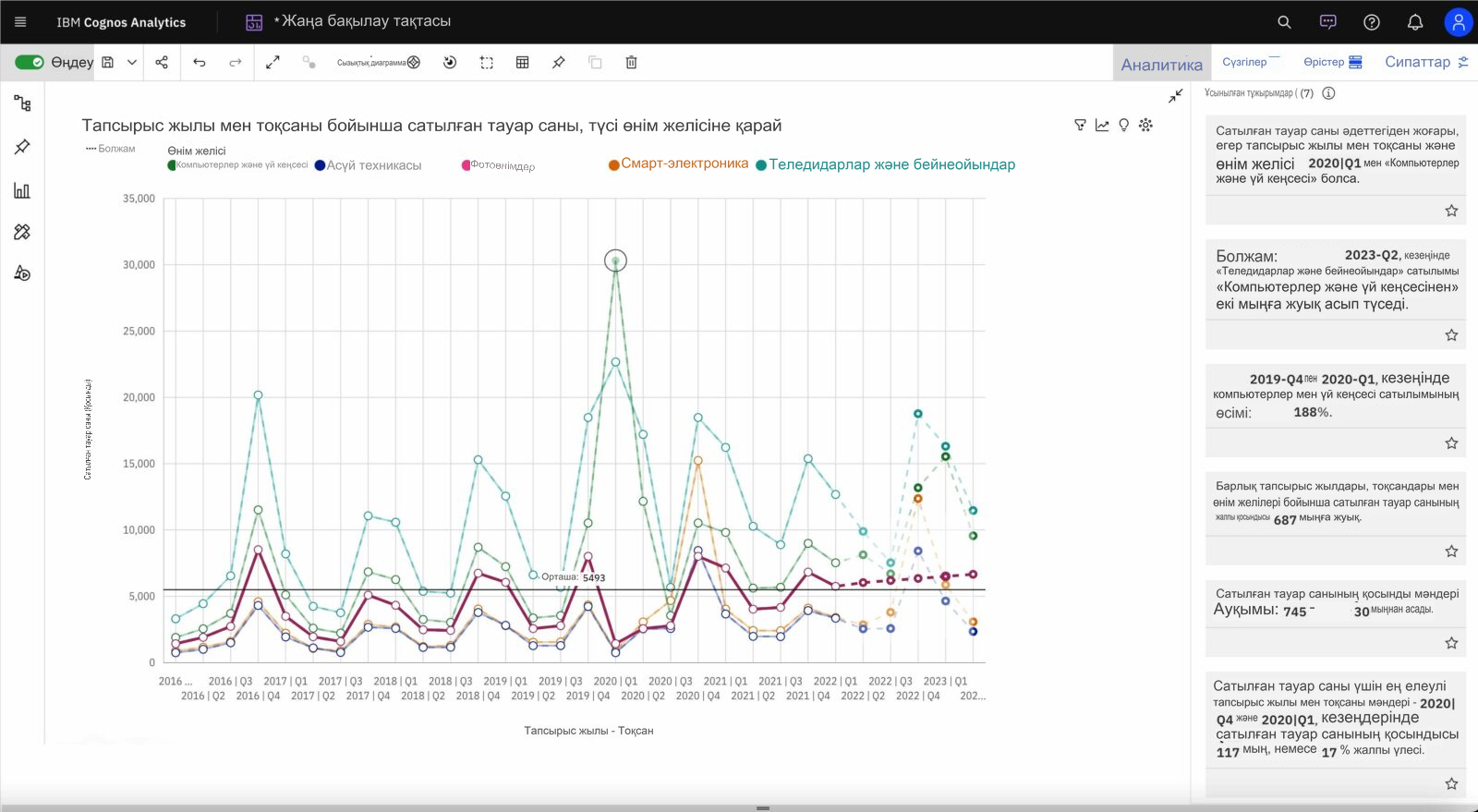The image size is (1478, 812).
Task: Click the Асүй техникасы blue legend swatch
Action: point(320,165)
